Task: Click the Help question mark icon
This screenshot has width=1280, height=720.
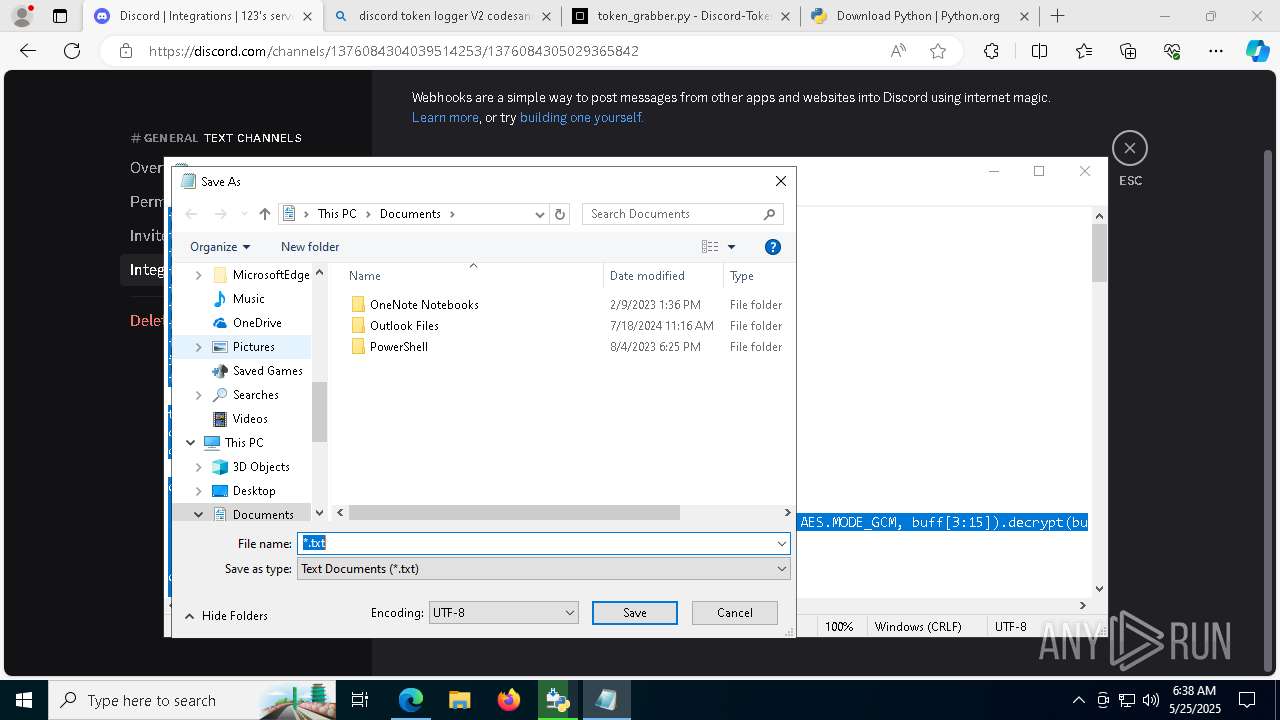Action: pos(772,247)
